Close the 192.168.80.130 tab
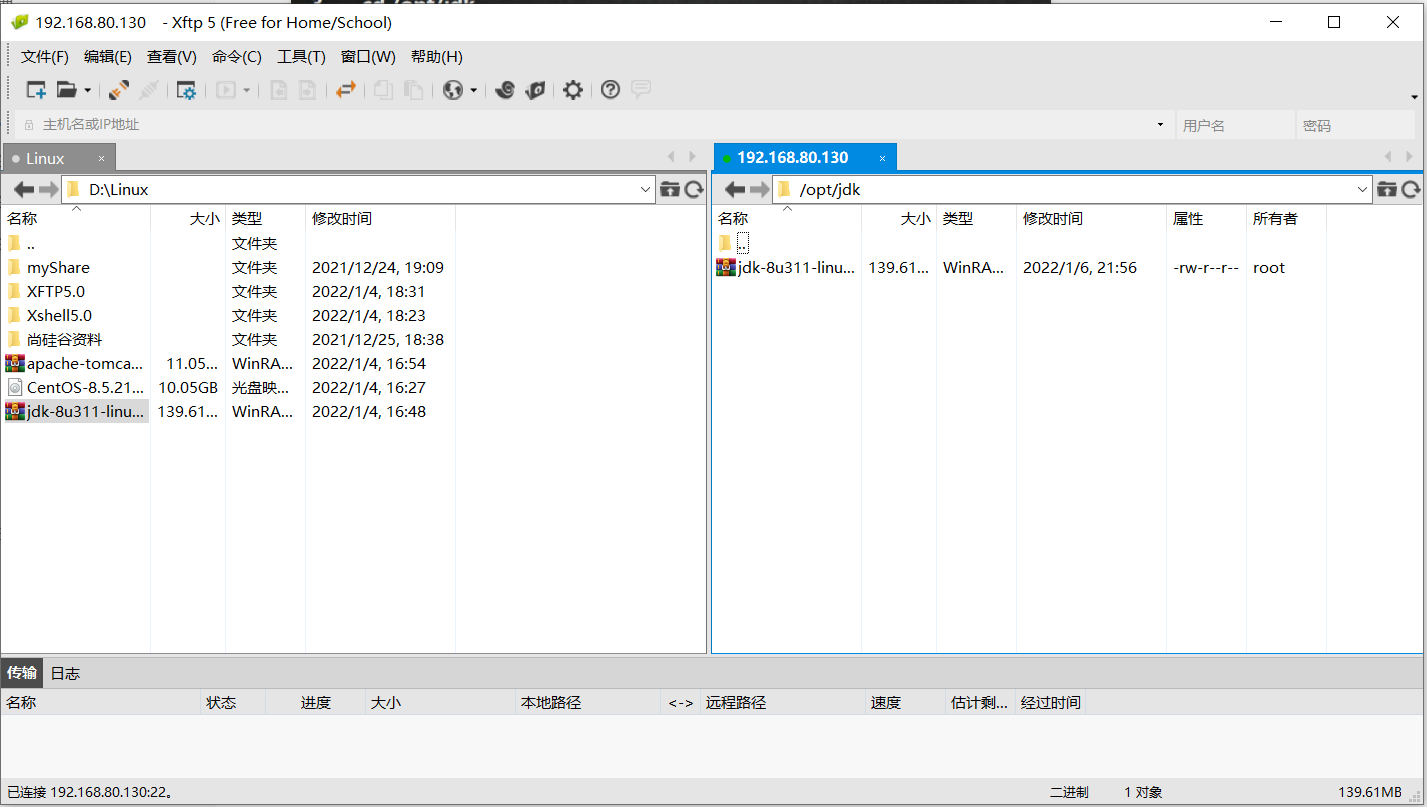 882,158
